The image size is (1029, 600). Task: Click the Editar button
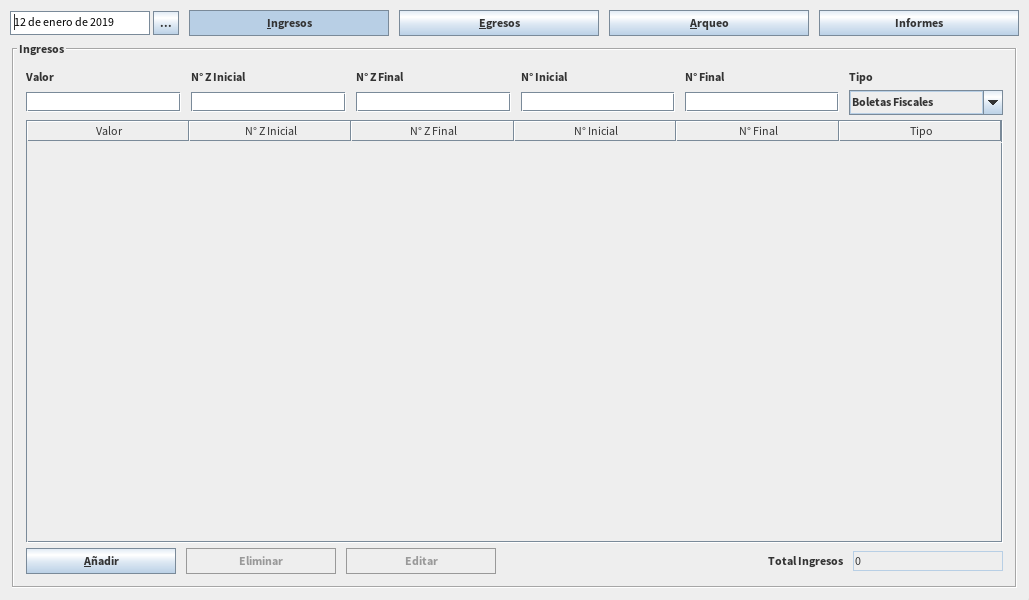[x=421, y=561]
